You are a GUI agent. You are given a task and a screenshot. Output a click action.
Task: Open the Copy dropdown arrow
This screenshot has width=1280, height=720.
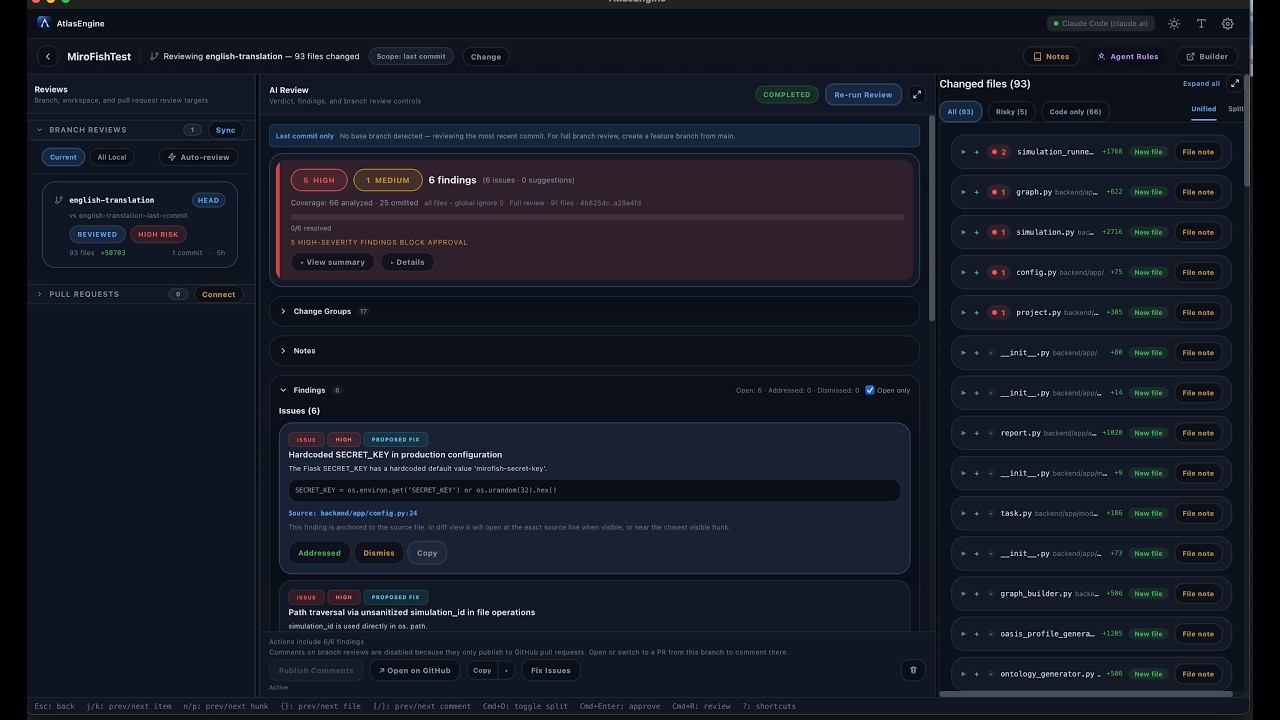pos(506,670)
